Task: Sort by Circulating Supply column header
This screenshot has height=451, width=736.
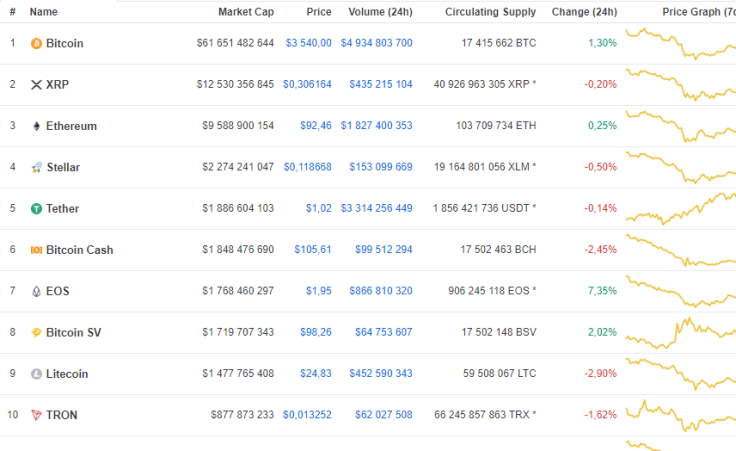Action: pos(490,12)
